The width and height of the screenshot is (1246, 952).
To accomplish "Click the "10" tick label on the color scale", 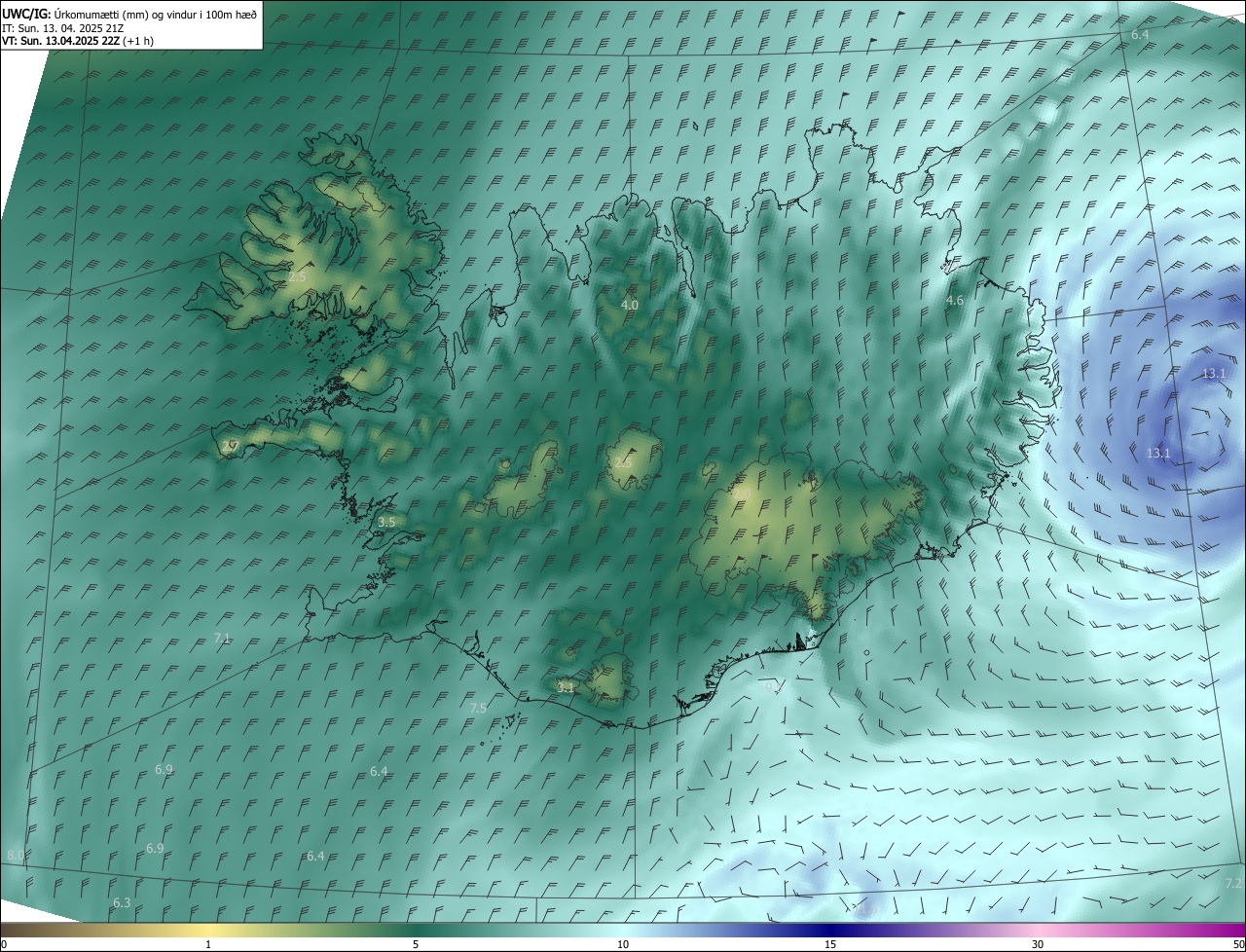I will [623, 944].
